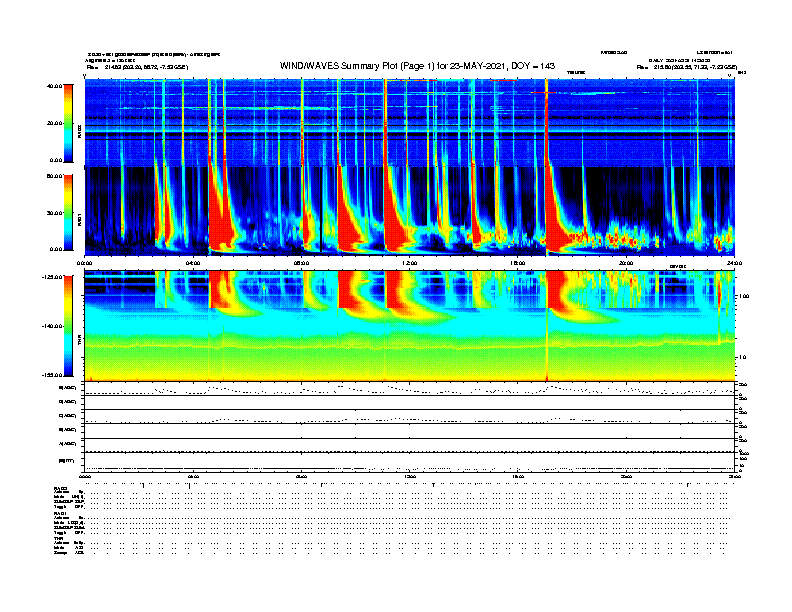792x612 pixels.
Task: Click the 100 label on TNR right axis
Action: tap(744, 296)
